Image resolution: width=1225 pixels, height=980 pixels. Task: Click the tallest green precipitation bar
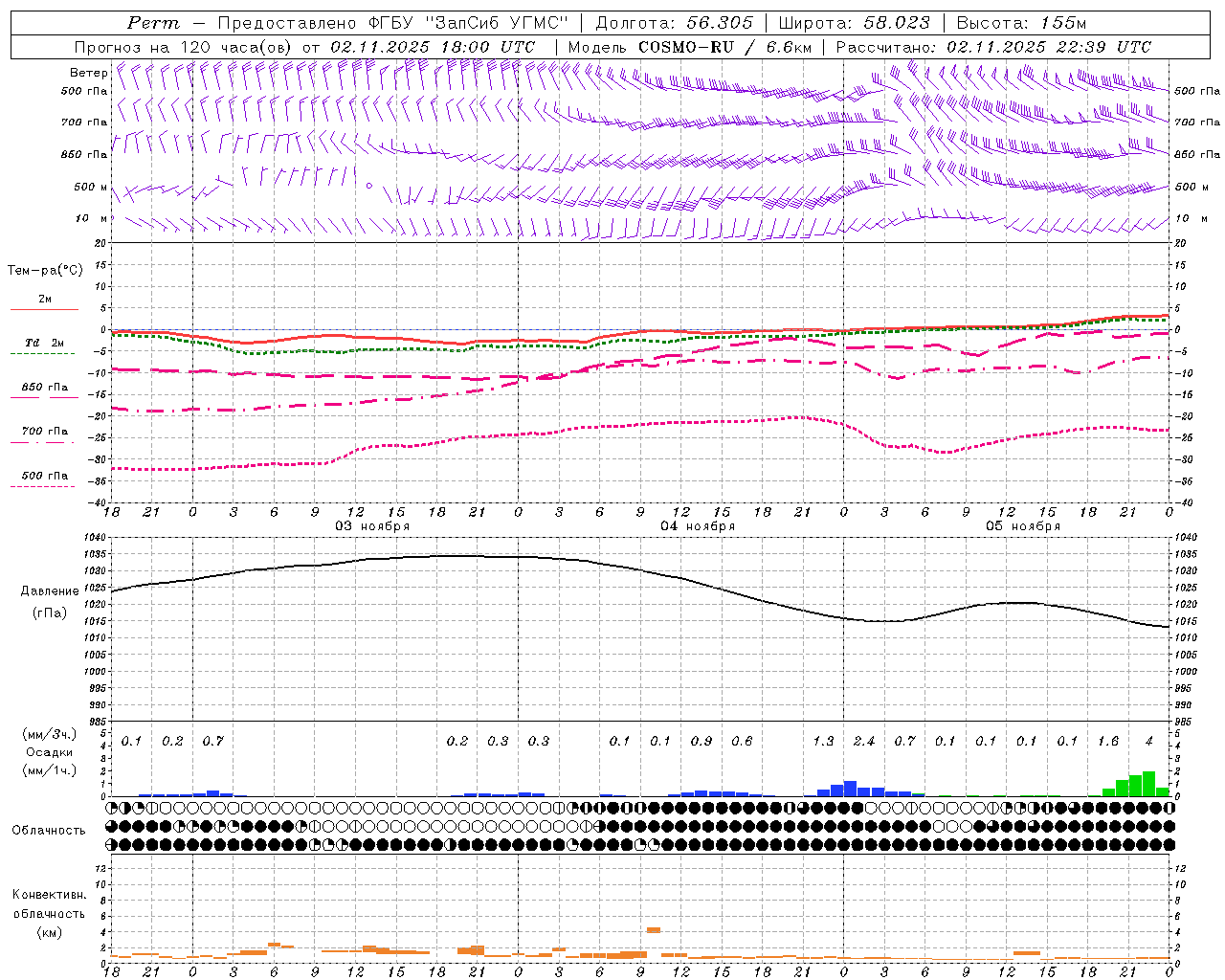pyautogui.click(x=1149, y=784)
